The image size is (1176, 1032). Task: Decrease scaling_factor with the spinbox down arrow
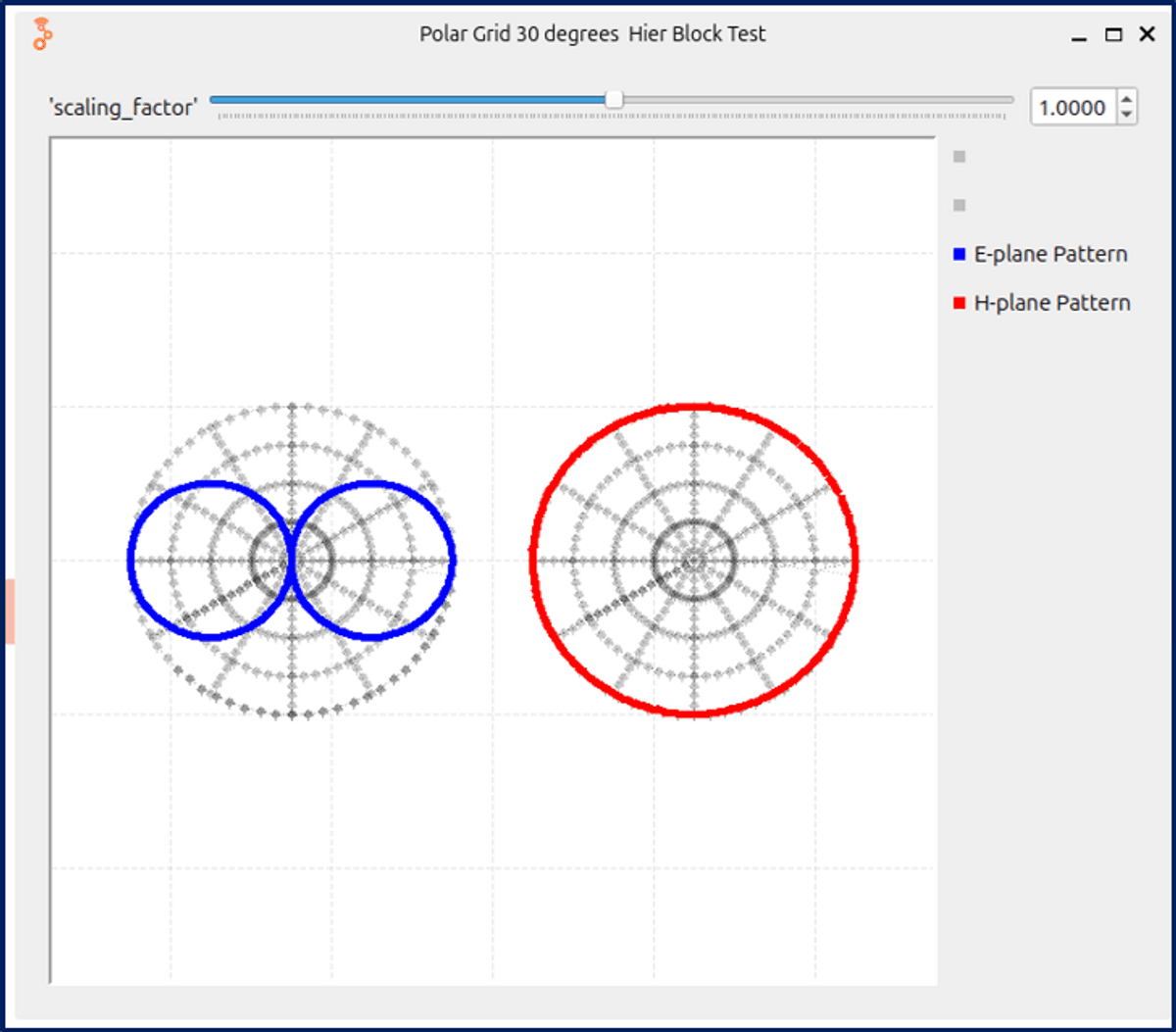1127,115
